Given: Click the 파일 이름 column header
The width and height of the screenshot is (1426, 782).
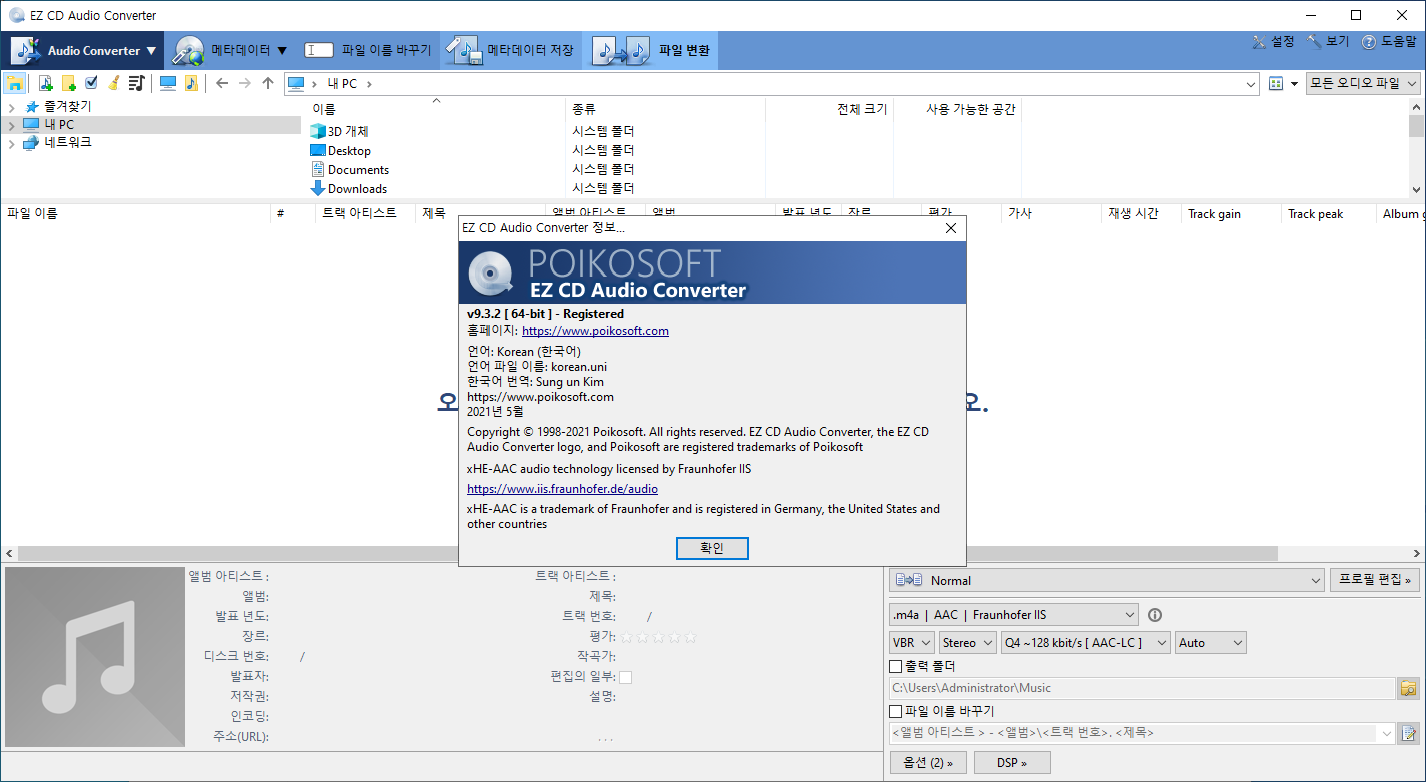Looking at the screenshot, I should [135, 213].
